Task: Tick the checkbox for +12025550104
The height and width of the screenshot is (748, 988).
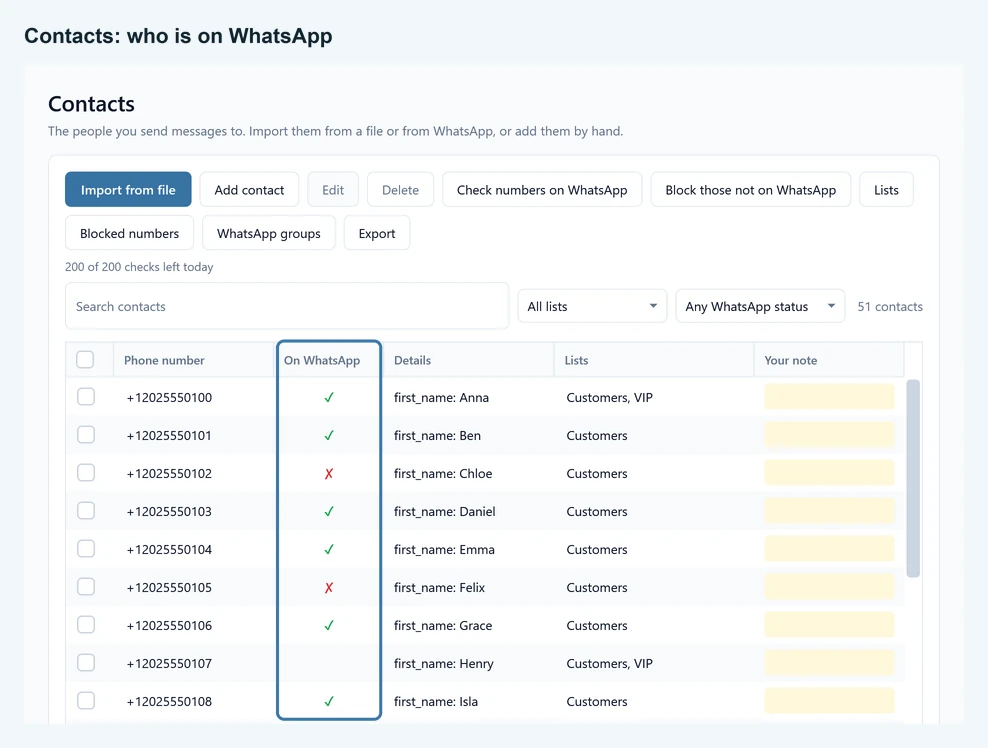Action: click(x=86, y=549)
